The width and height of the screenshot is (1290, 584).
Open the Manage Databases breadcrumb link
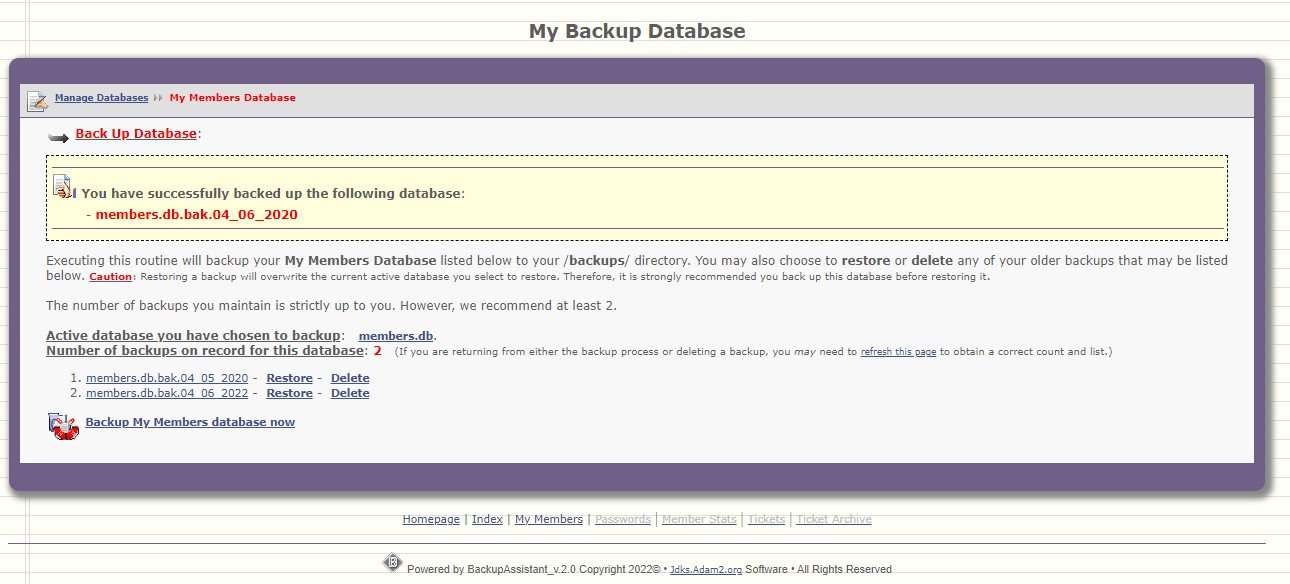click(x=101, y=97)
